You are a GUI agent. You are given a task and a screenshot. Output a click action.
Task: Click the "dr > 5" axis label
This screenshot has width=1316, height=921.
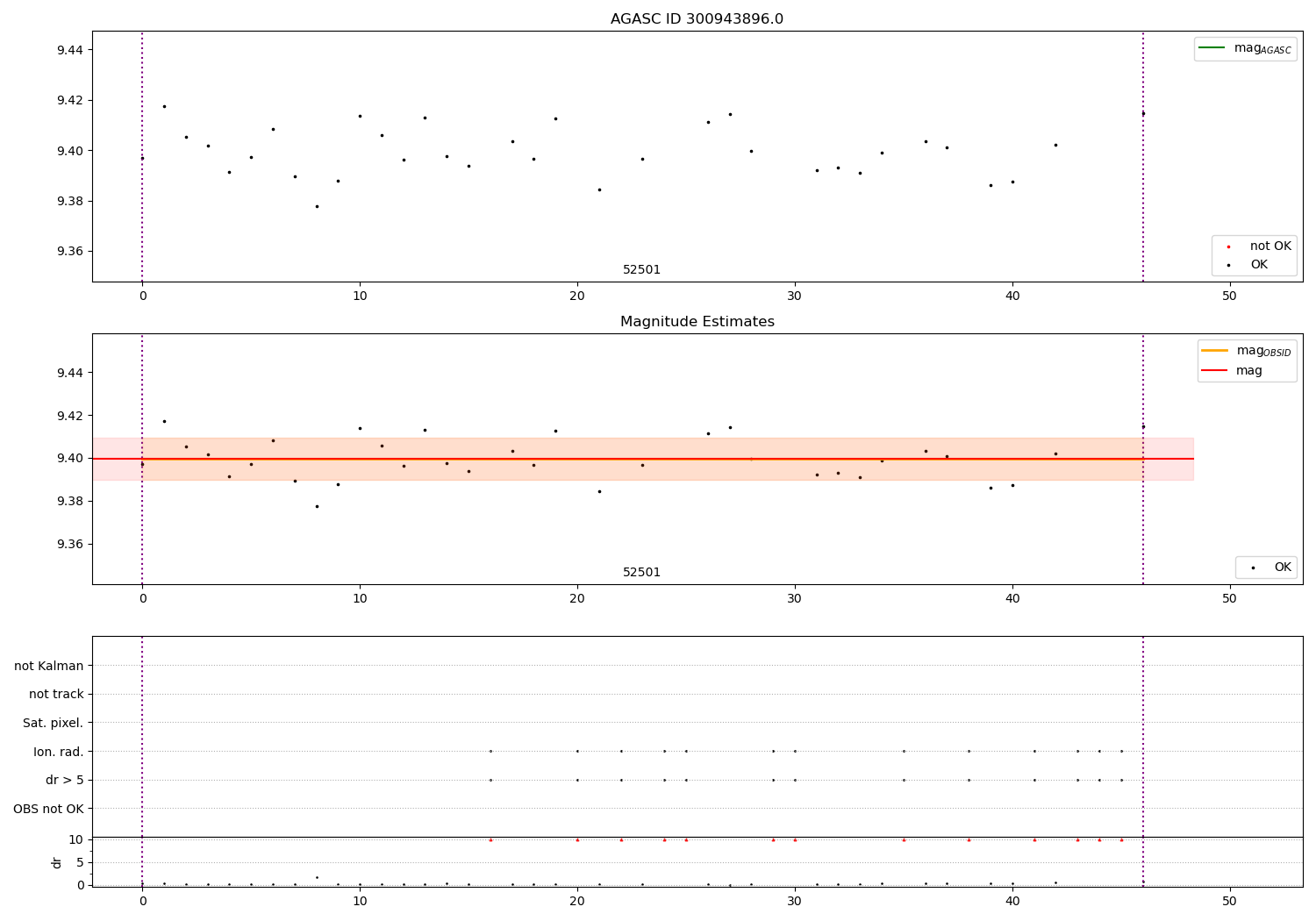click(x=65, y=781)
